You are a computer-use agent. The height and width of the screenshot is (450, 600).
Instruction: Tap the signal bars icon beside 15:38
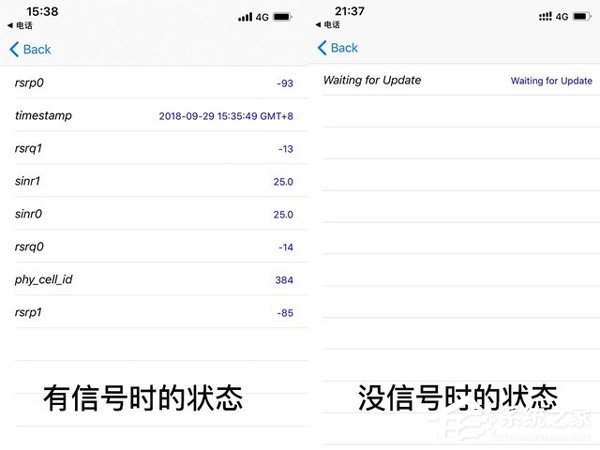[x=245, y=17]
